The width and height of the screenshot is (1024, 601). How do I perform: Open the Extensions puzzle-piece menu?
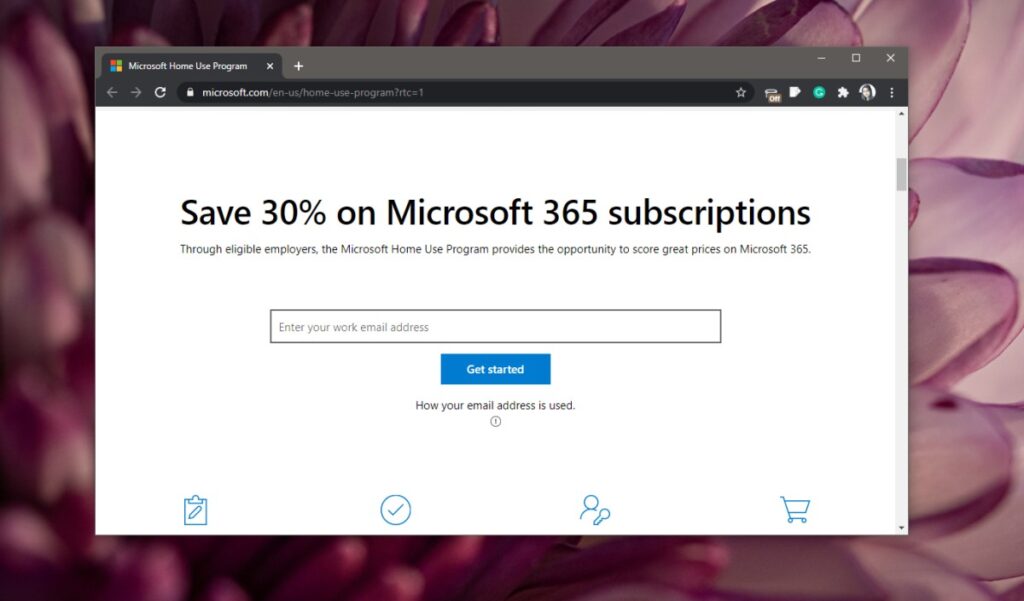[843, 92]
